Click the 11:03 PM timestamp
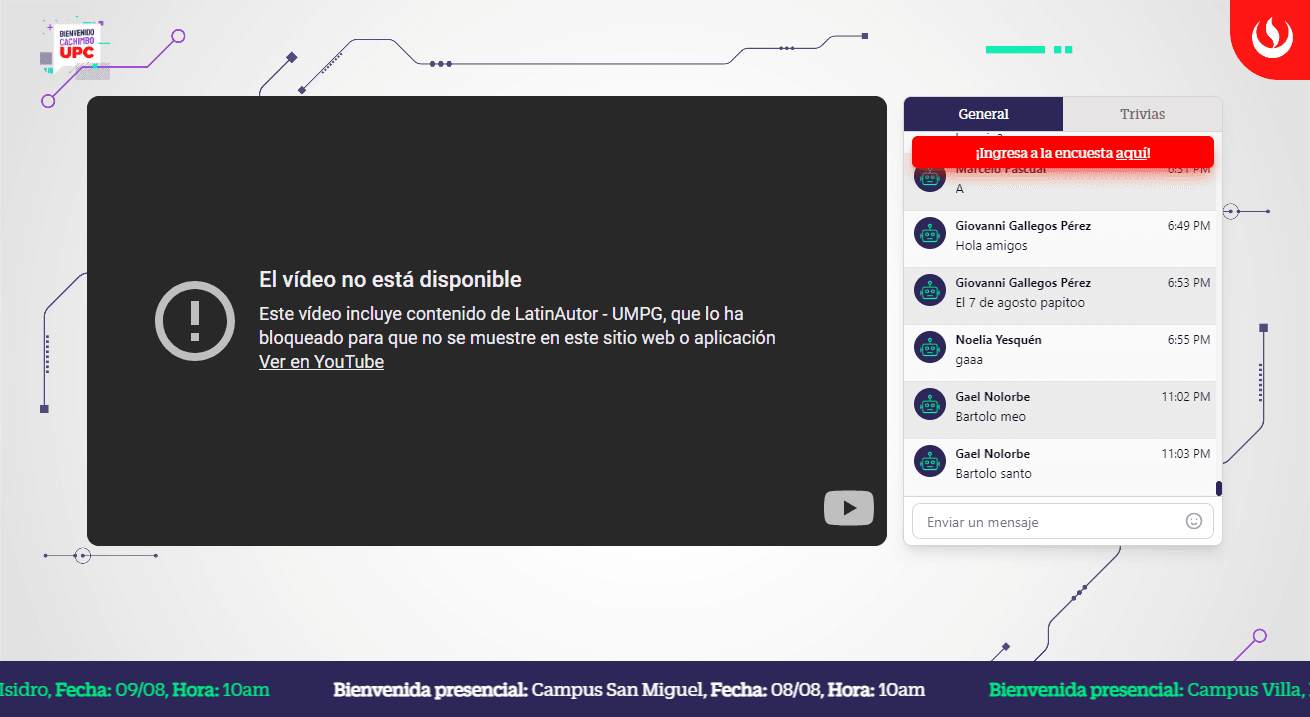Image resolution: width=1310 pixels, height=717 pixels. point(1186,454)
